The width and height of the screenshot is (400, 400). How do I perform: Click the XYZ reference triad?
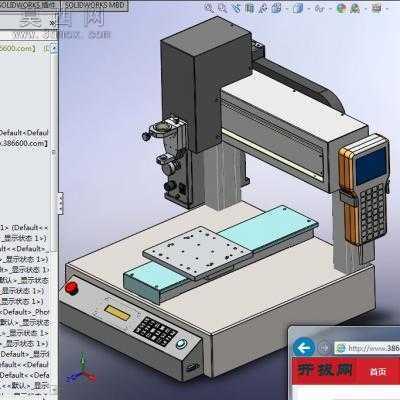(x=81, y=369)
